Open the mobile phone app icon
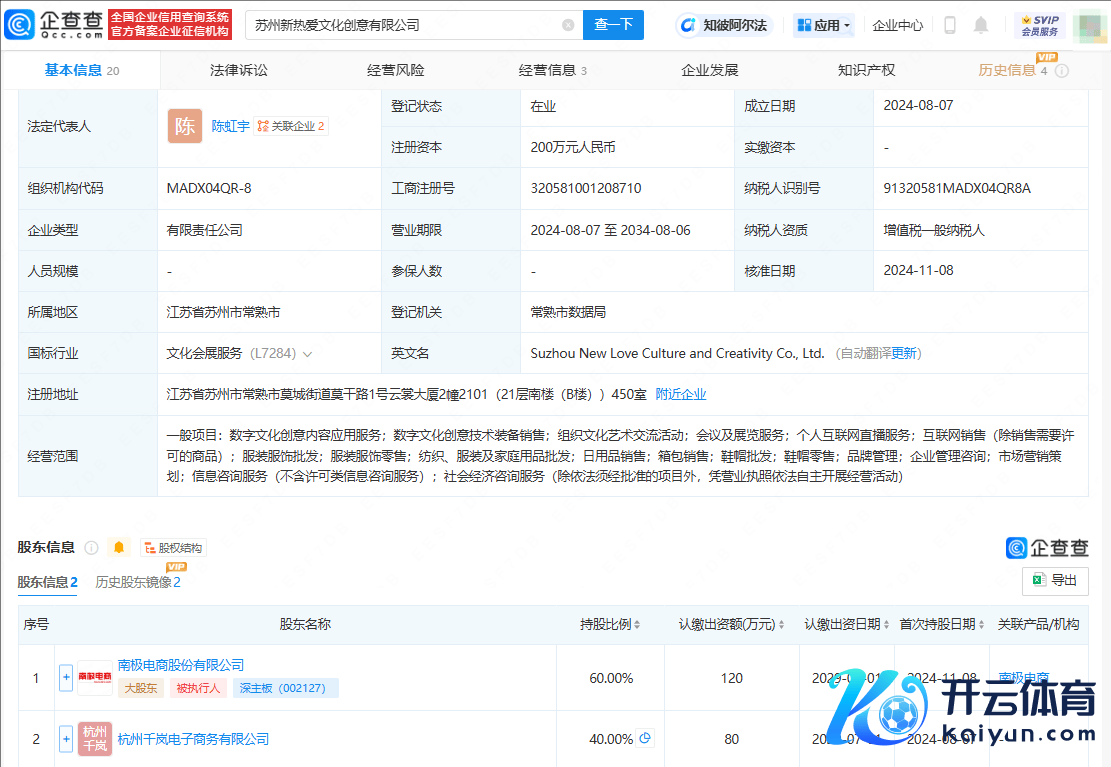The height and width of the screenshot is (767, 1111). click(950, 25)
